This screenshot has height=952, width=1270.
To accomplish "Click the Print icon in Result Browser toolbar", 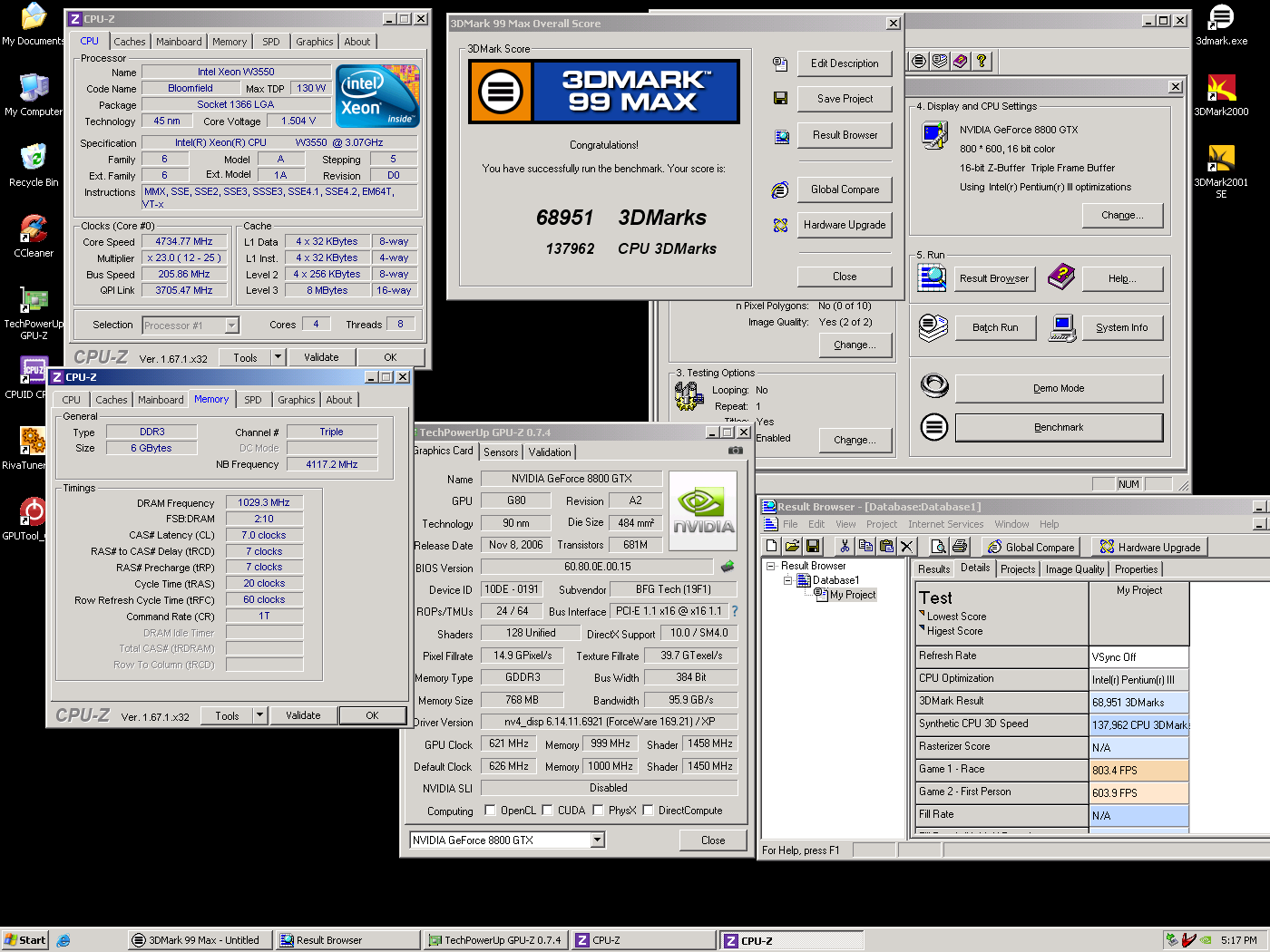I will click(960, 547).
